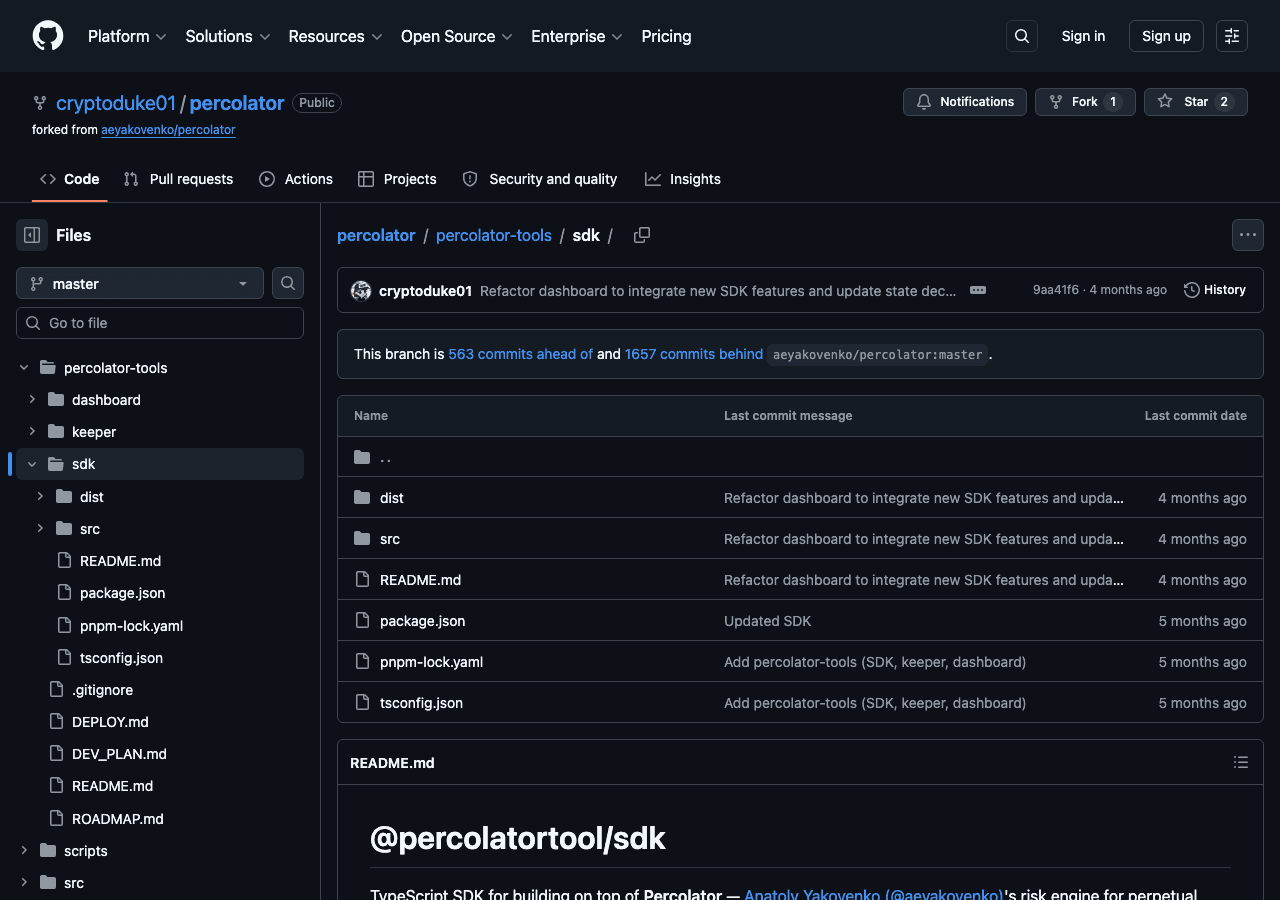Expand the scripts folder in tree
This screenshot has height=900, width=1280.
tap(24, 851)
